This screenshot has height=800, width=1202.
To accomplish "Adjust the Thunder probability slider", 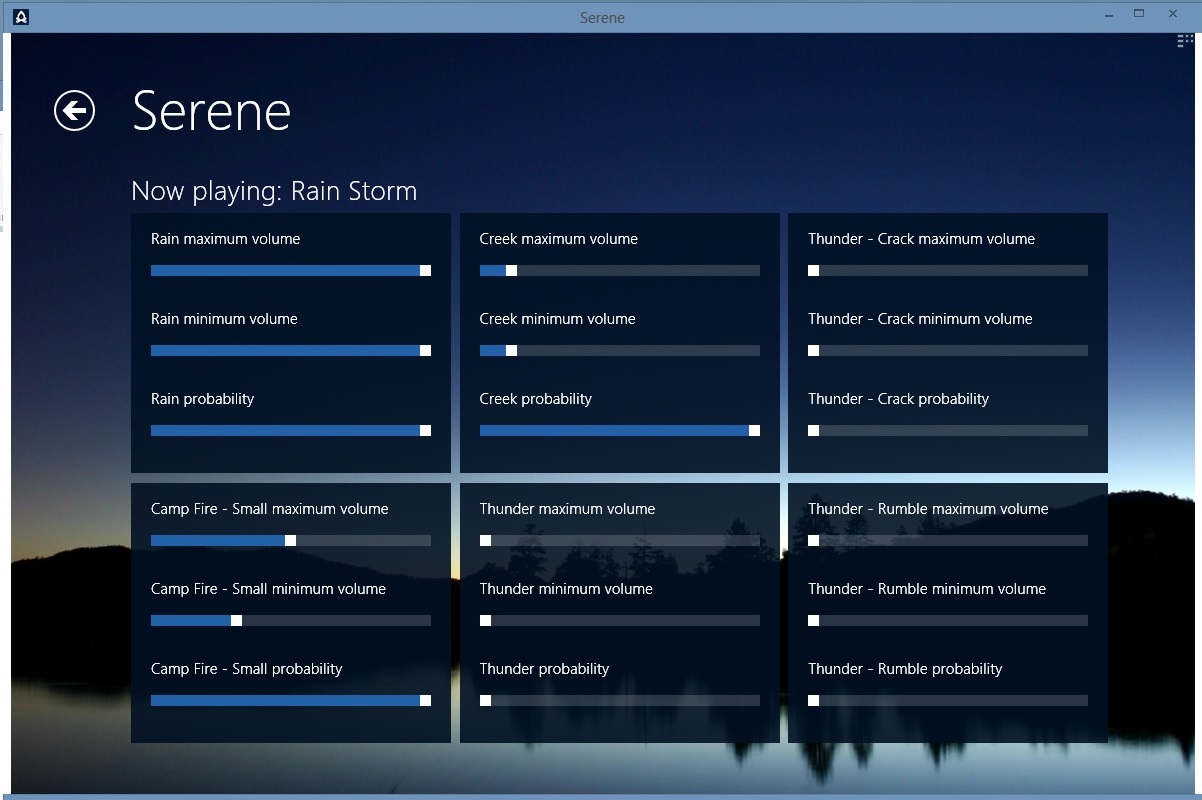I will point(485,700).
